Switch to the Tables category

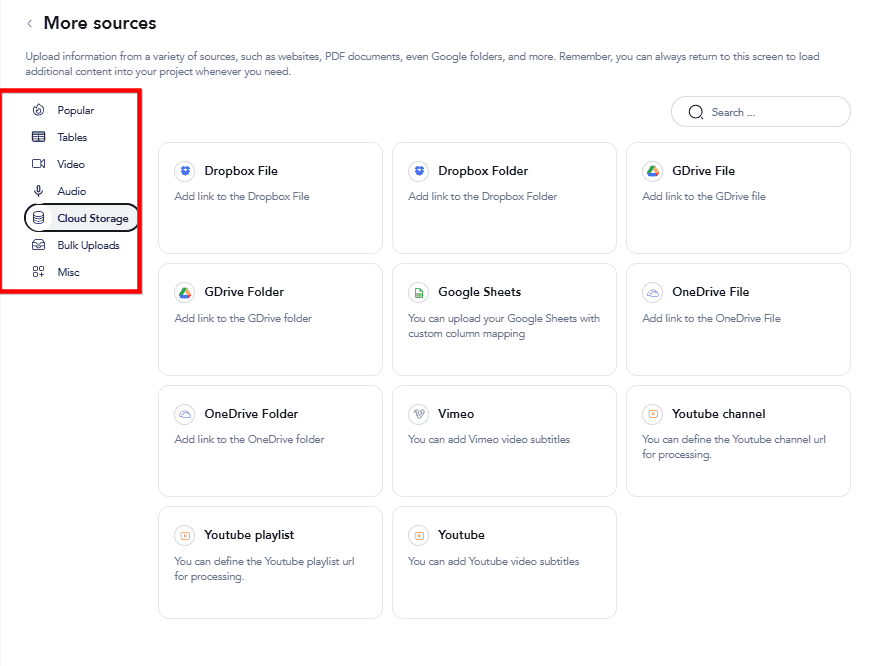(x=62, y=136)
